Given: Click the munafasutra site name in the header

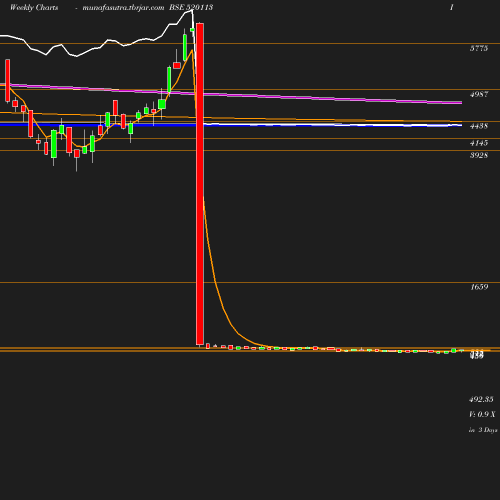Looking at the screenshot, I should point(123,7).
